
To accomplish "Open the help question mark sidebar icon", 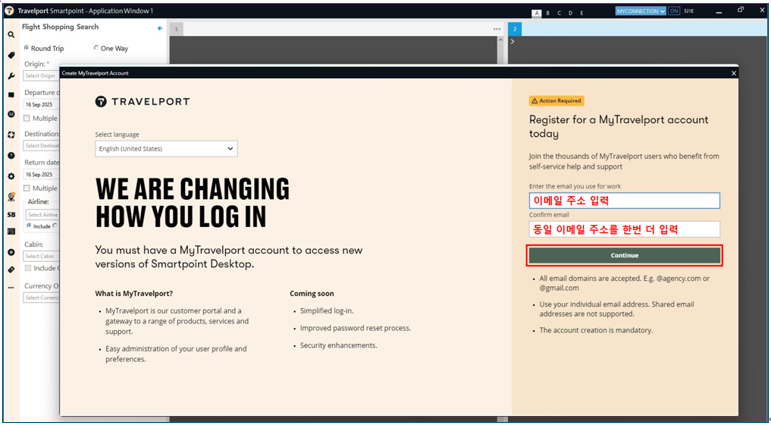I will [x=11, y=156].
